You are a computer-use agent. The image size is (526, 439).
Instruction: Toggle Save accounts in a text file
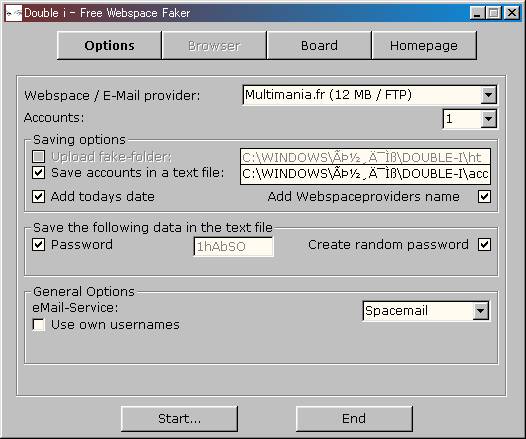tap(39, 173)
